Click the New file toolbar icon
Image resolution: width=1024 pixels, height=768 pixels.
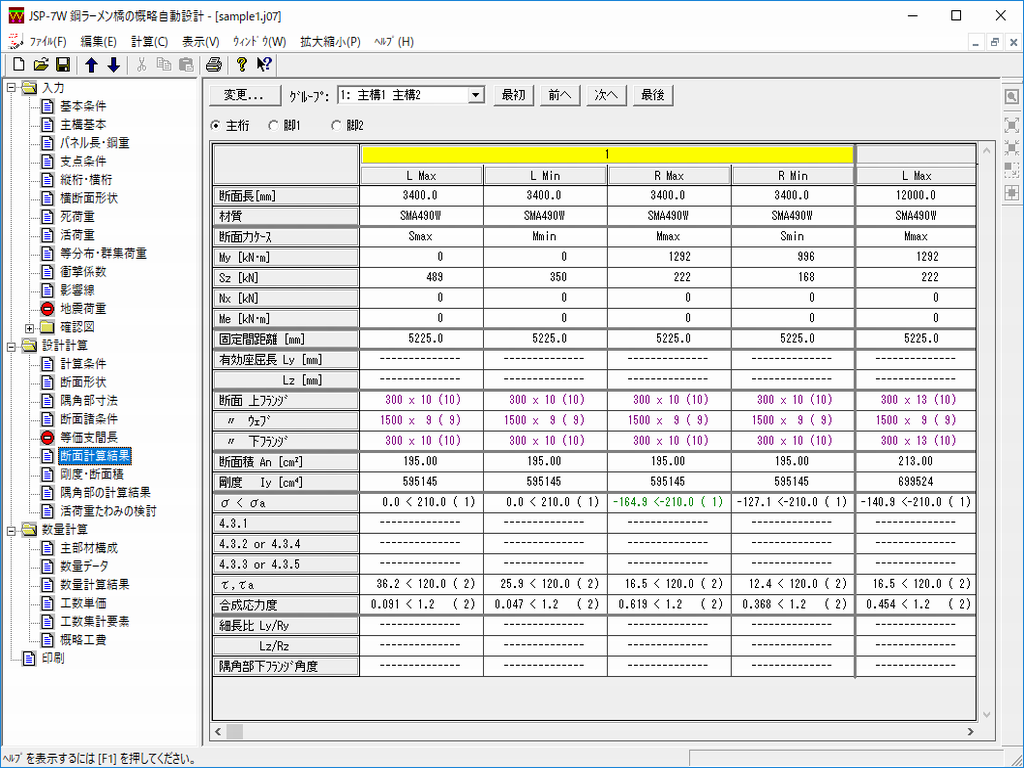point(18,65)
